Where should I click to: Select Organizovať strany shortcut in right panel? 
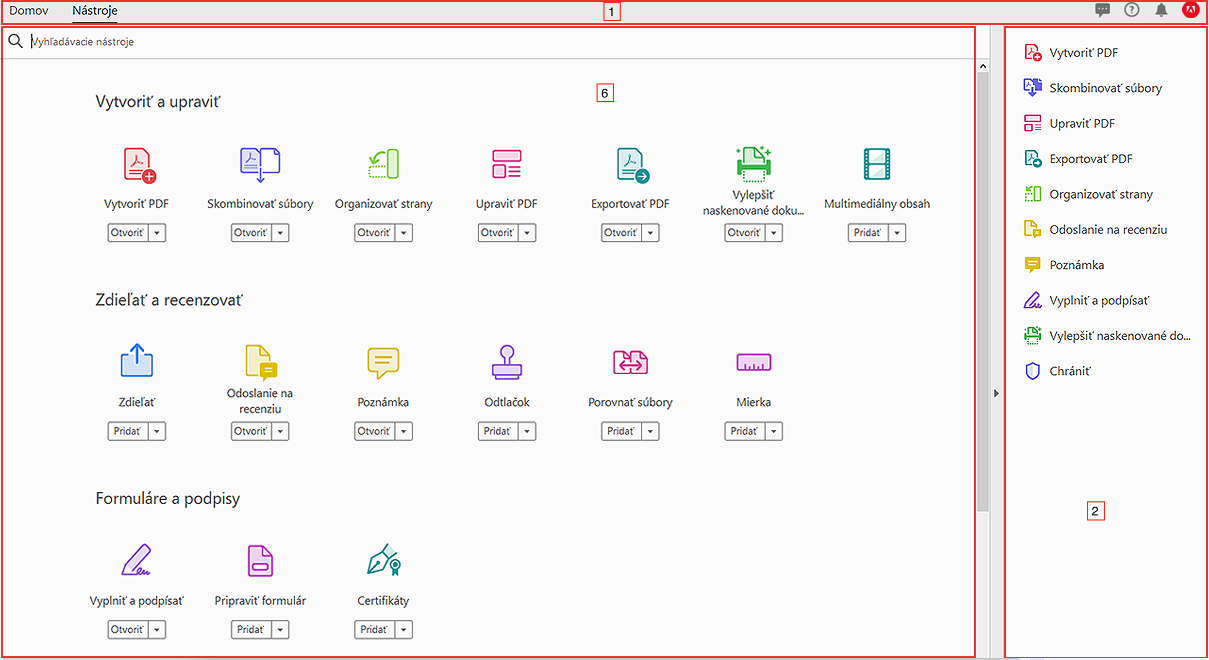pos(1089,194)
